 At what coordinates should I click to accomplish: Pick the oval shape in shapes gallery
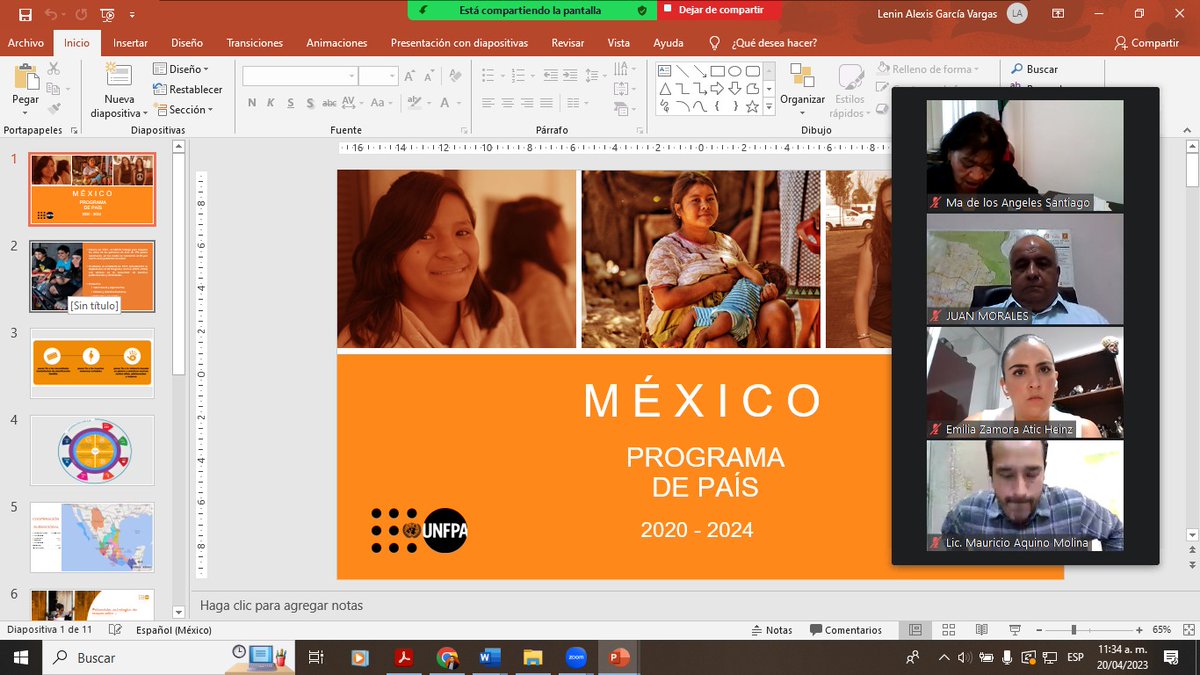[735, 71]
